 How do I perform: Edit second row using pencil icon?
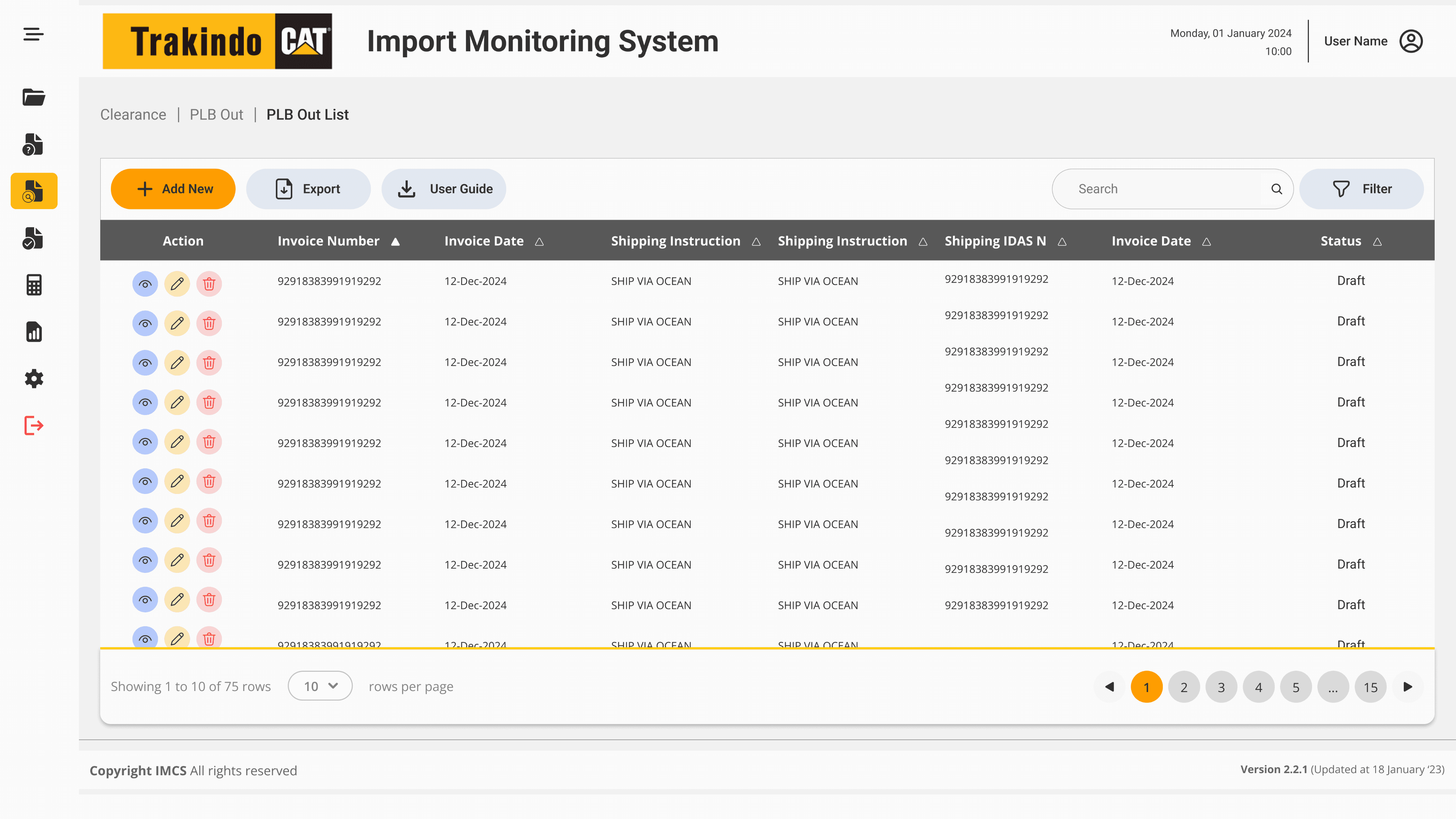pyautogui.click(x=177, y=323)
